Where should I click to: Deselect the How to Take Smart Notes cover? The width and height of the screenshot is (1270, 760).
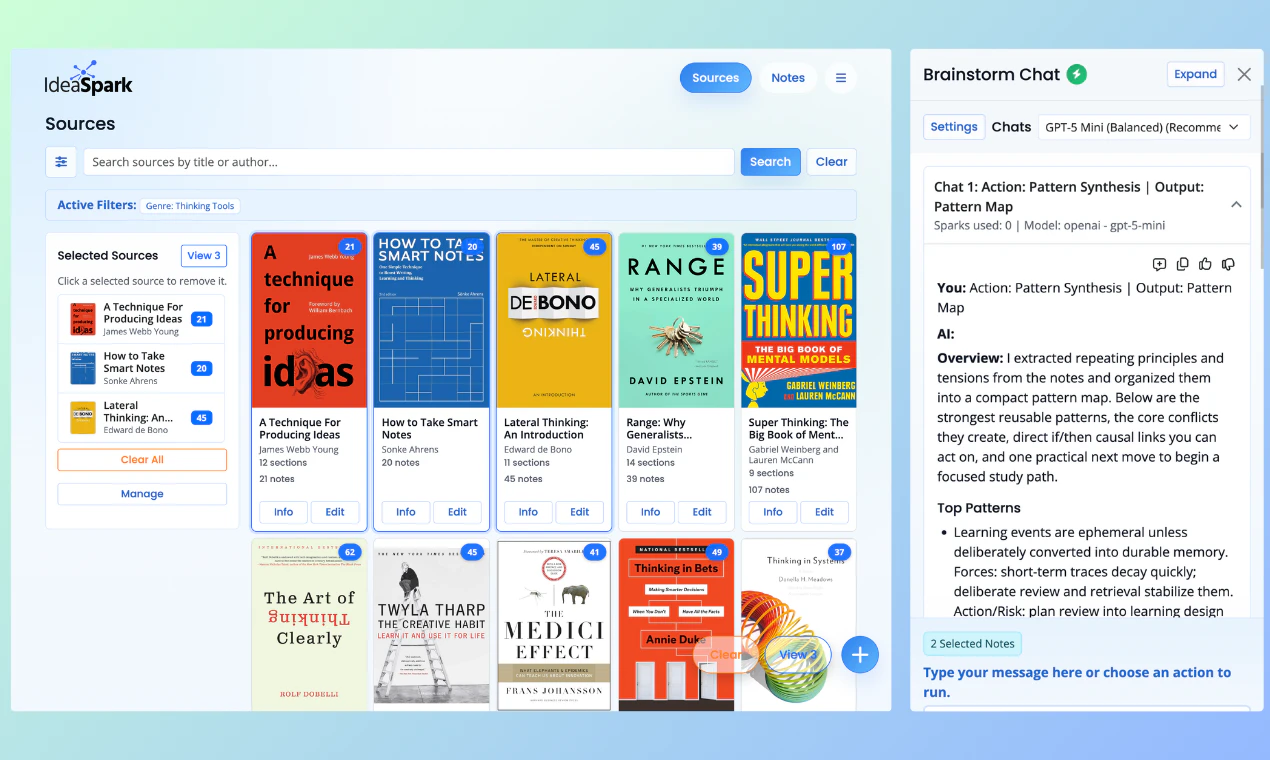pyautogui.click(x=432, y=320)
